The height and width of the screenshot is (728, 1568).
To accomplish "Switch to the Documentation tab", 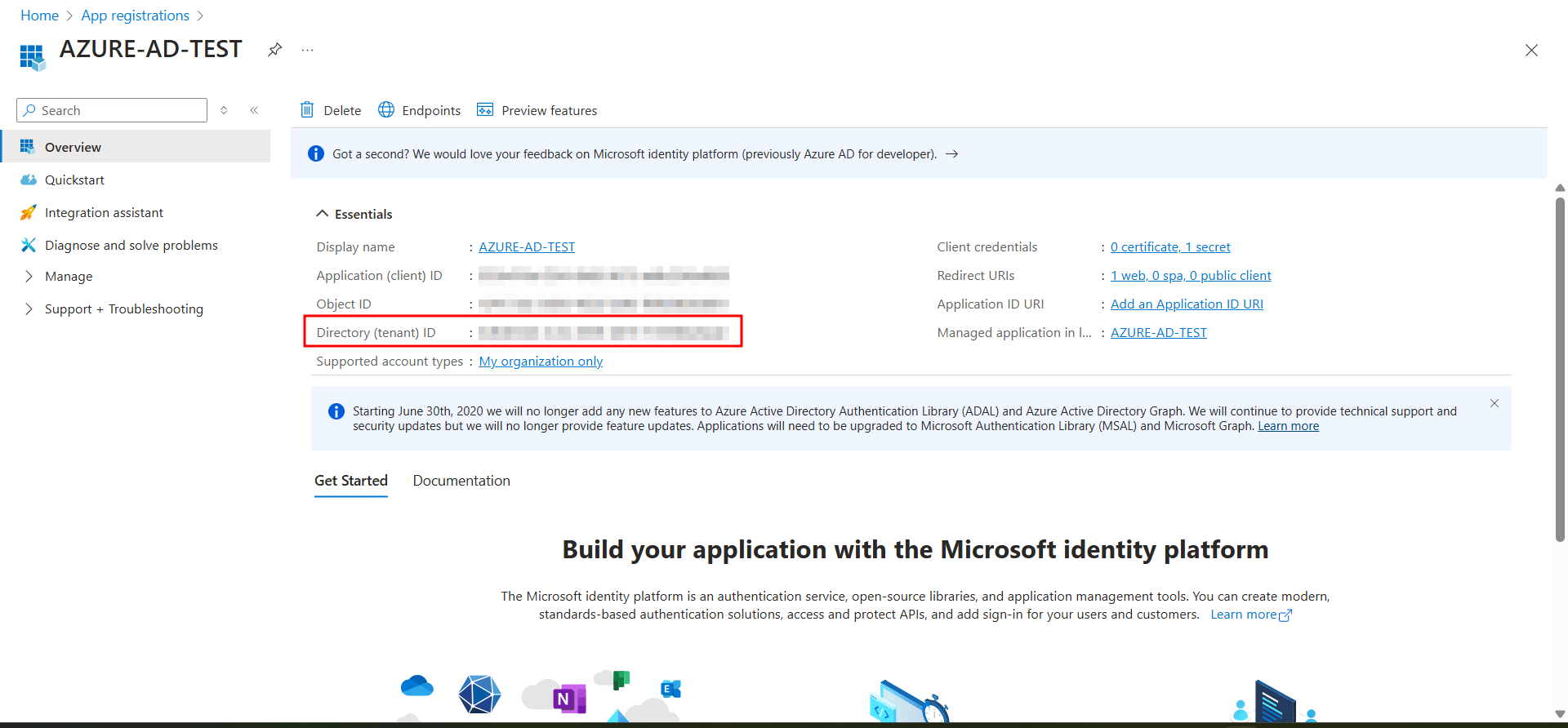I will 461,481.
